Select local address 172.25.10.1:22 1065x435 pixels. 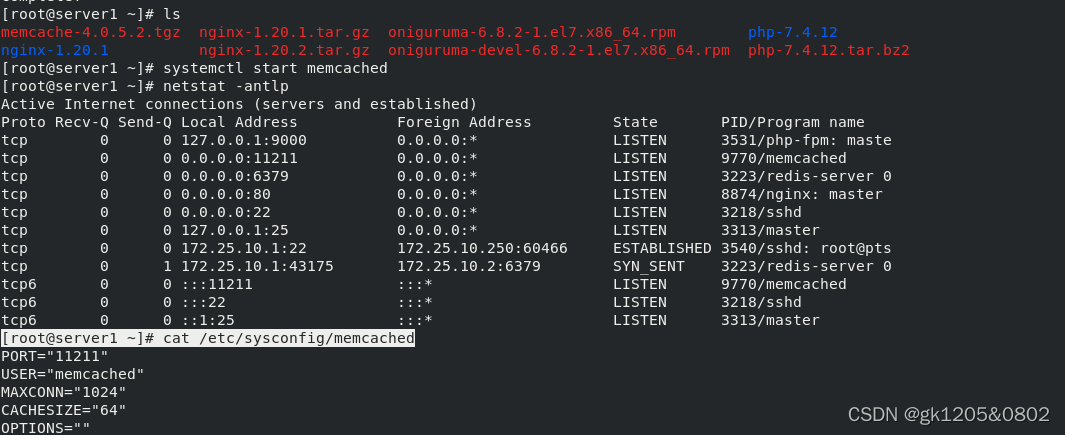[244, 248]
